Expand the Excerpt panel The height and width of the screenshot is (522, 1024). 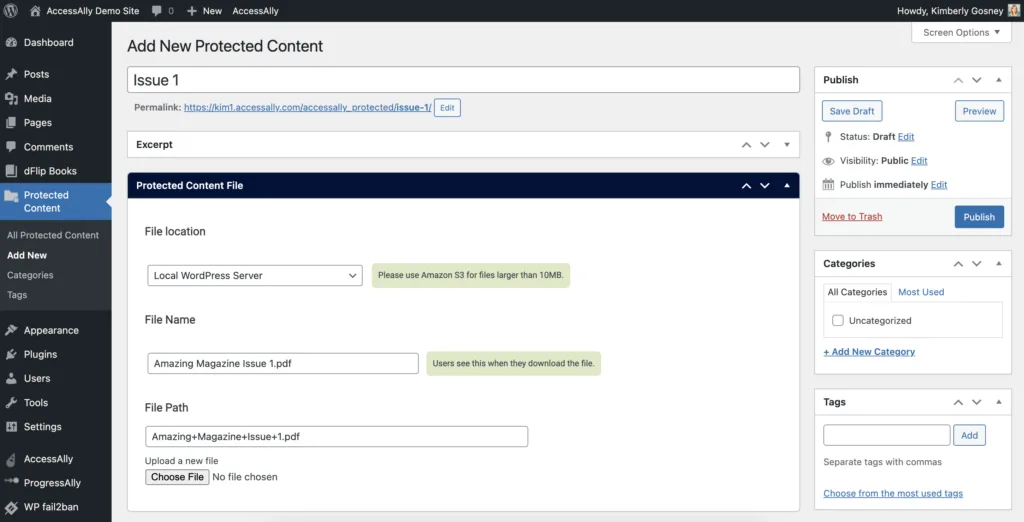787,145
